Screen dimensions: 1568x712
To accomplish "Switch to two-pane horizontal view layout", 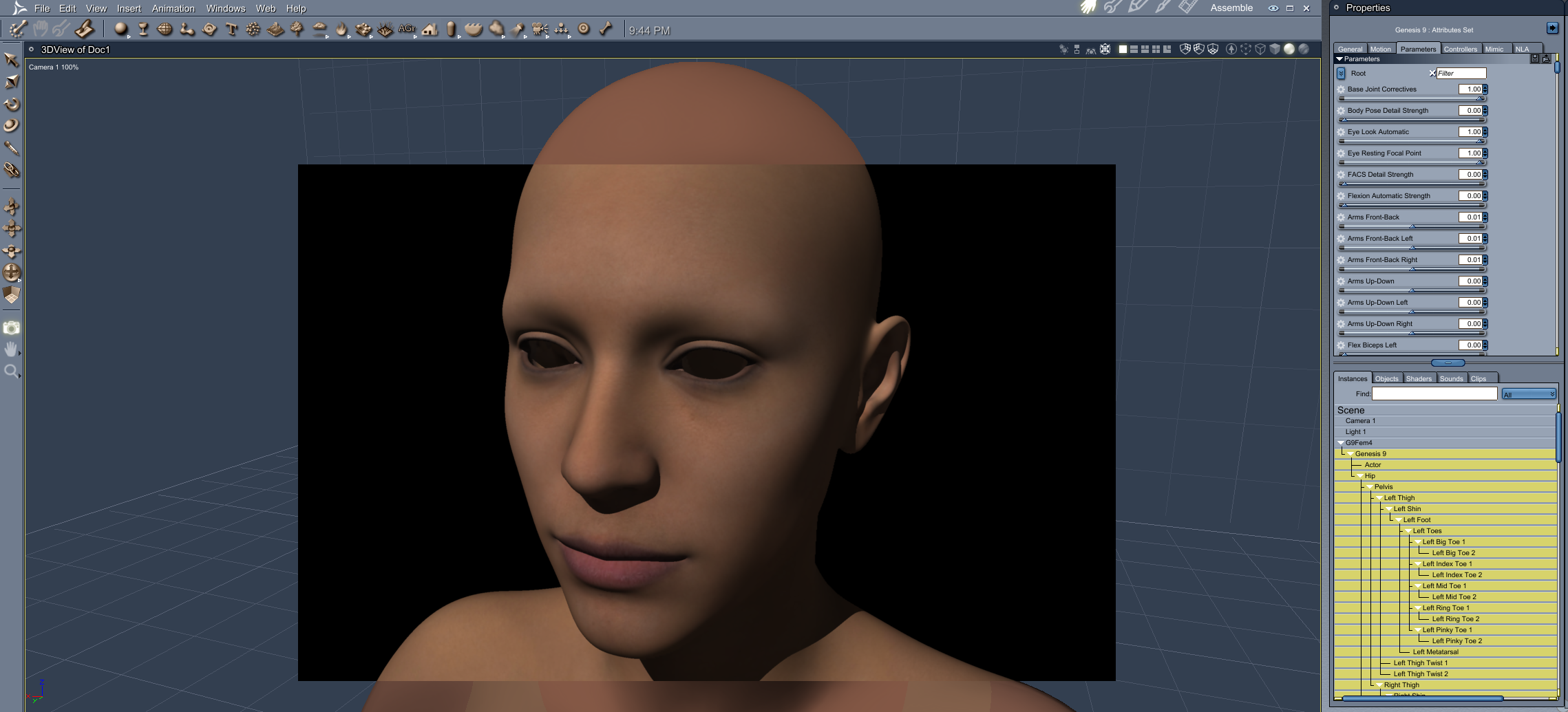I will (x=1134, y=49).
